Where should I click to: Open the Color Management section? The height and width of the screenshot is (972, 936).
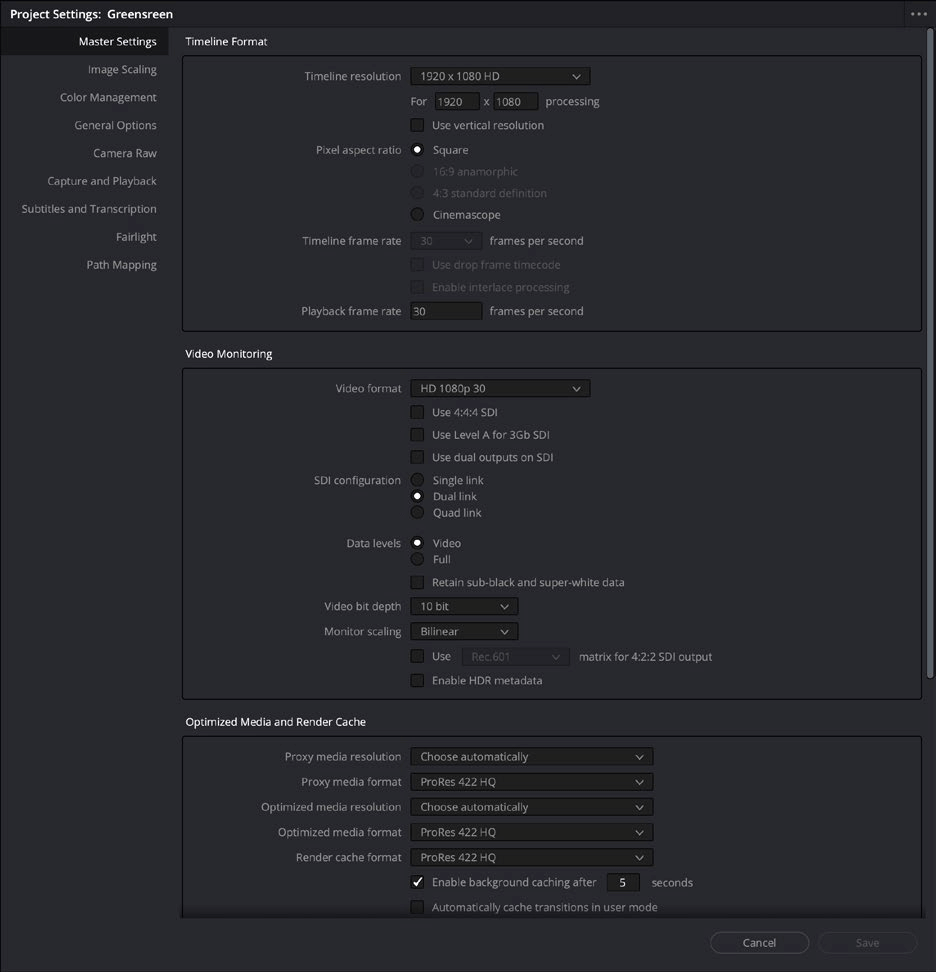[x=110, y=97]
